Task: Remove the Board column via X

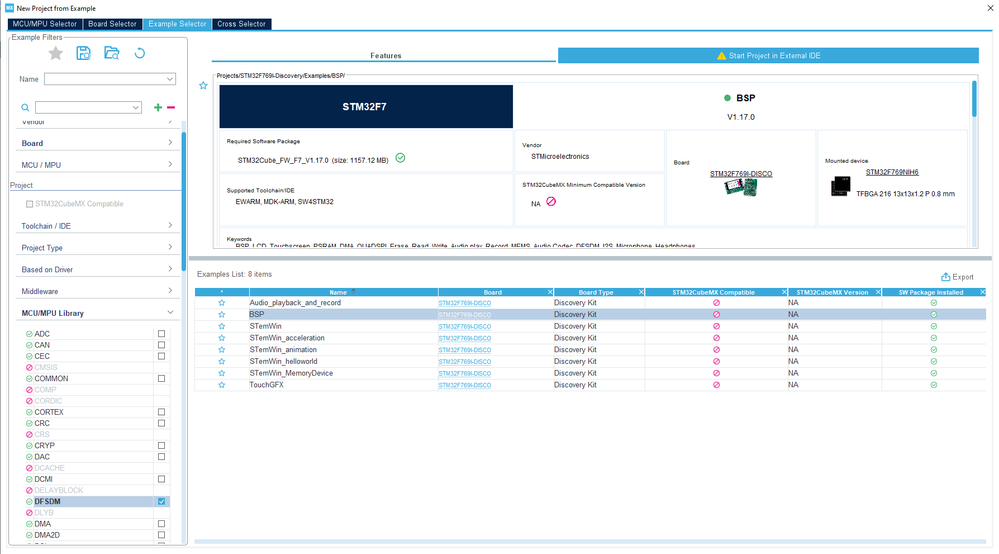Action: click(x=550, y=292)
